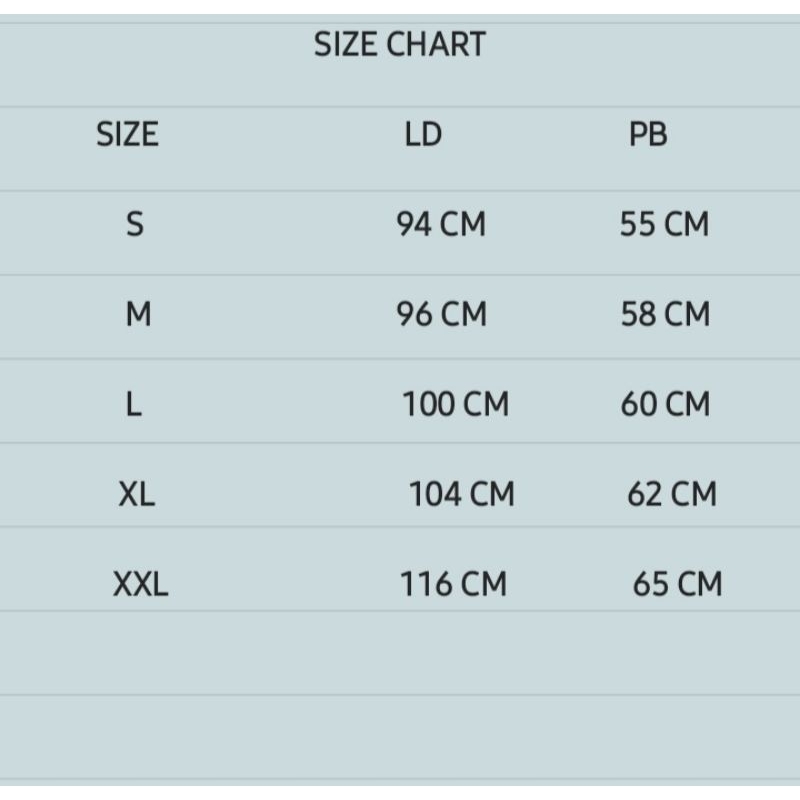Select the 62 CM cell
Image resolution: width=800 pixels, height=800 pixels.
[x=672, y=494]
